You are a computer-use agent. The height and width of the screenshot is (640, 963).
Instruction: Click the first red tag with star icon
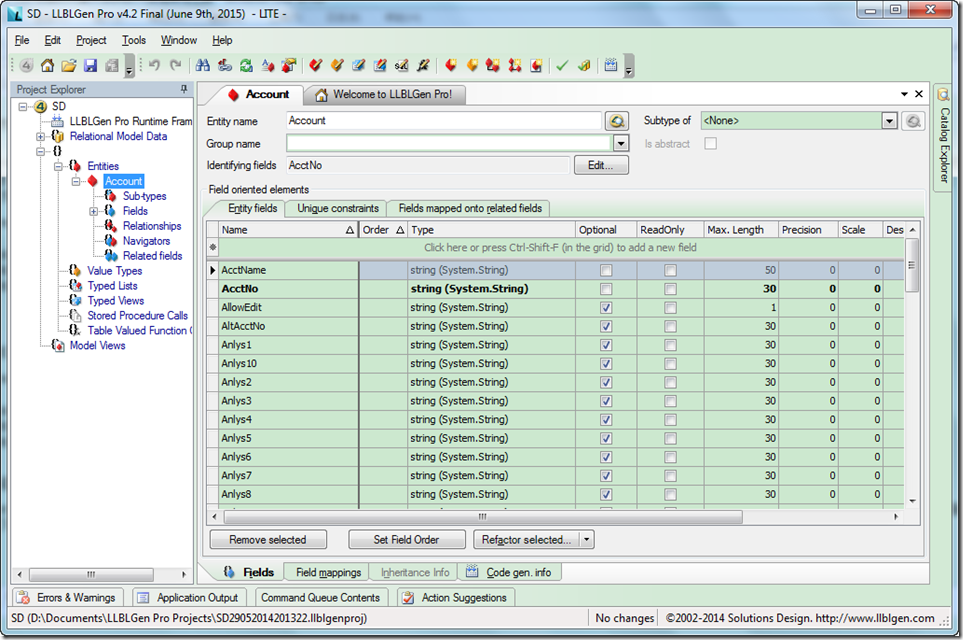click(451, 65)
